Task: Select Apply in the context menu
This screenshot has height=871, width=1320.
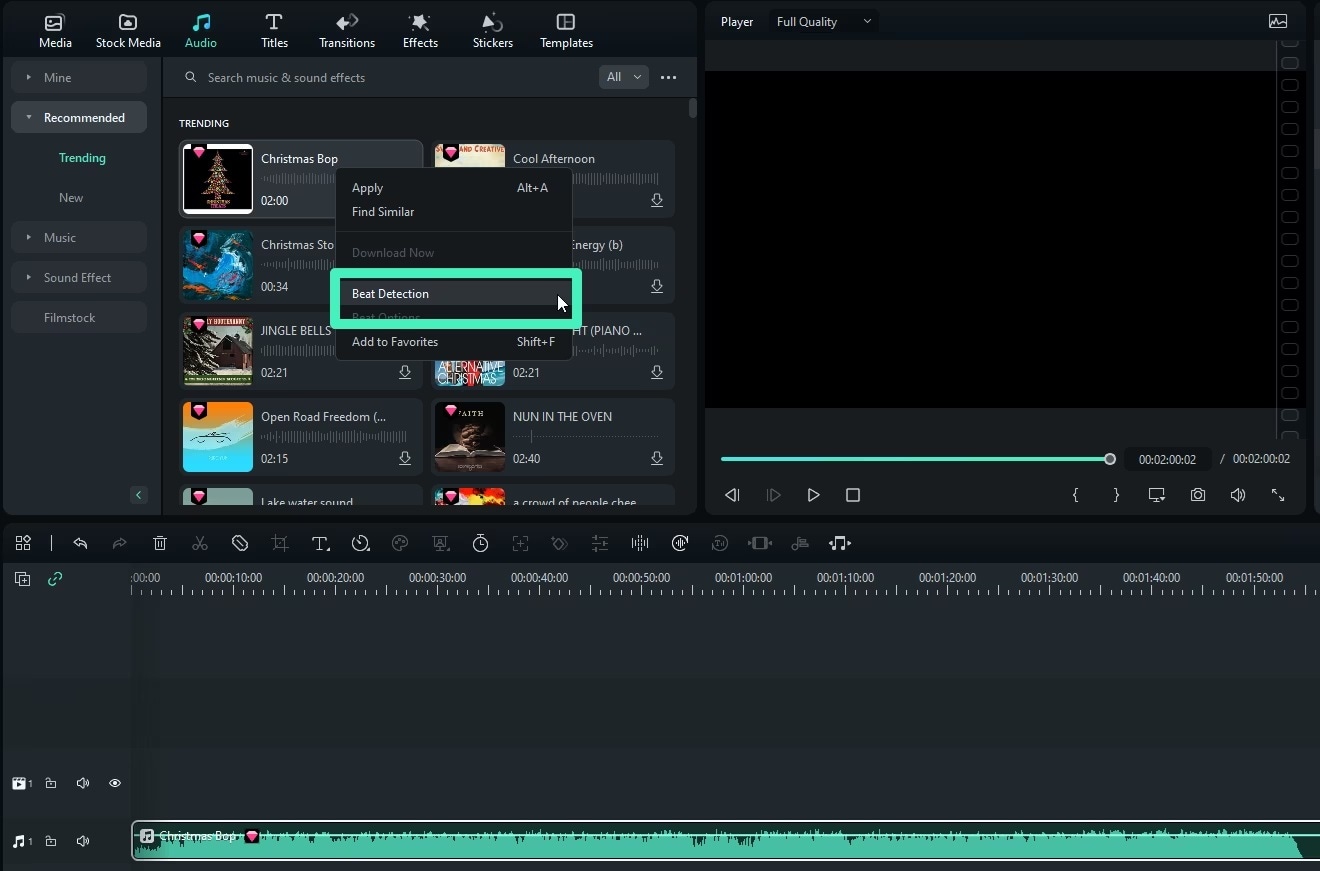Action: click(454, 188)
